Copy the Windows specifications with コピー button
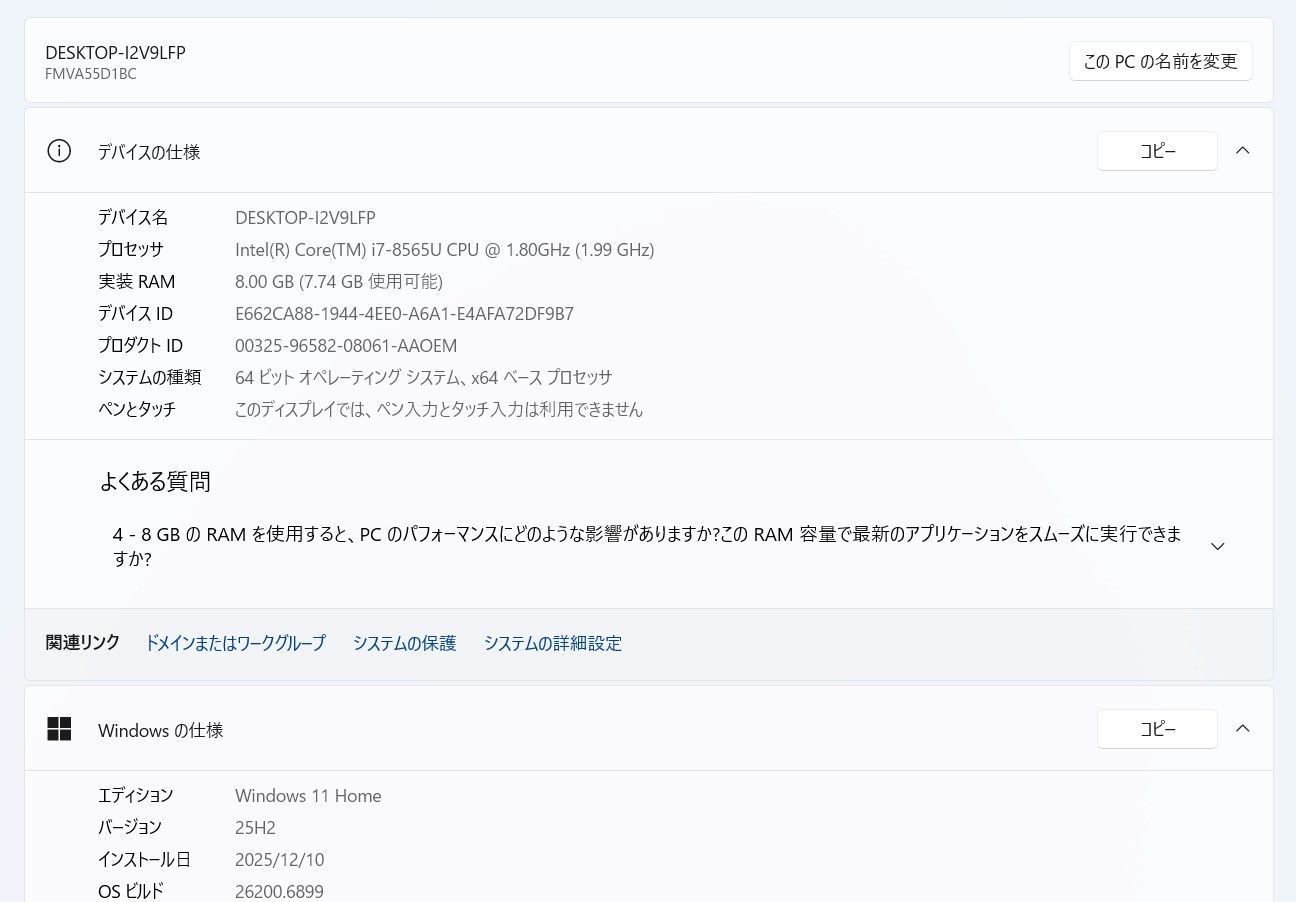This screenshot has width=1296, height=902. [x=1157, y=729]
